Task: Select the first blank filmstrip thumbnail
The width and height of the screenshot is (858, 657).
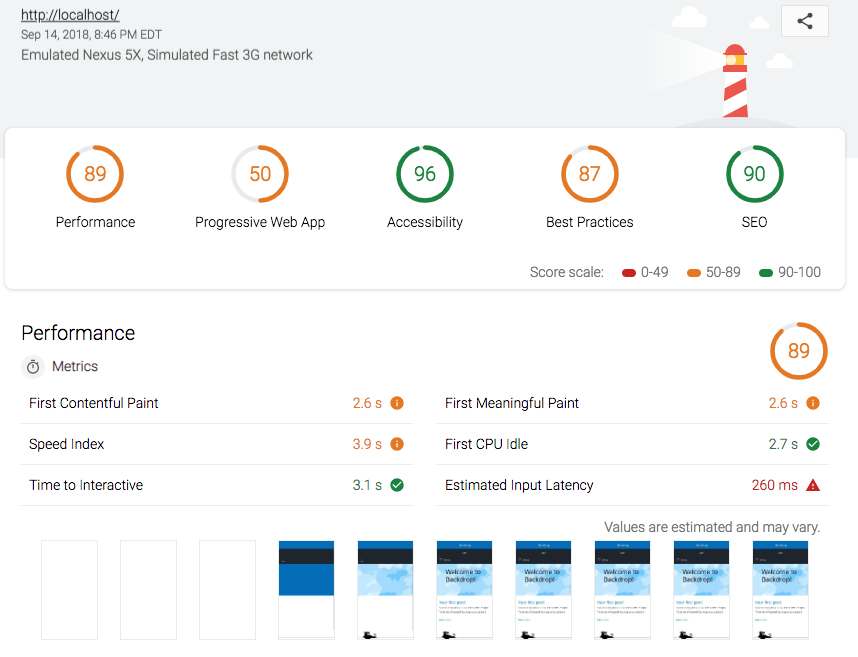Action: [69, 590]
